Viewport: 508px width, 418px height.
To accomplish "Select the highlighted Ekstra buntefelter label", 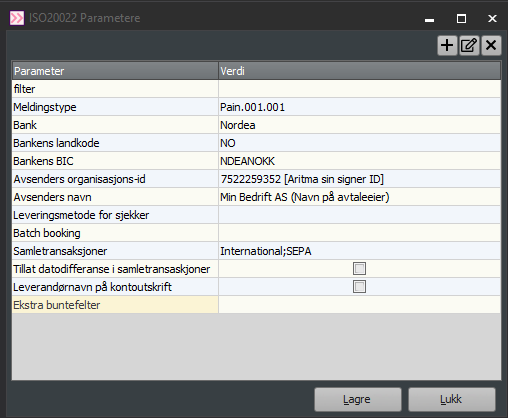I will (x=115, y=305).
